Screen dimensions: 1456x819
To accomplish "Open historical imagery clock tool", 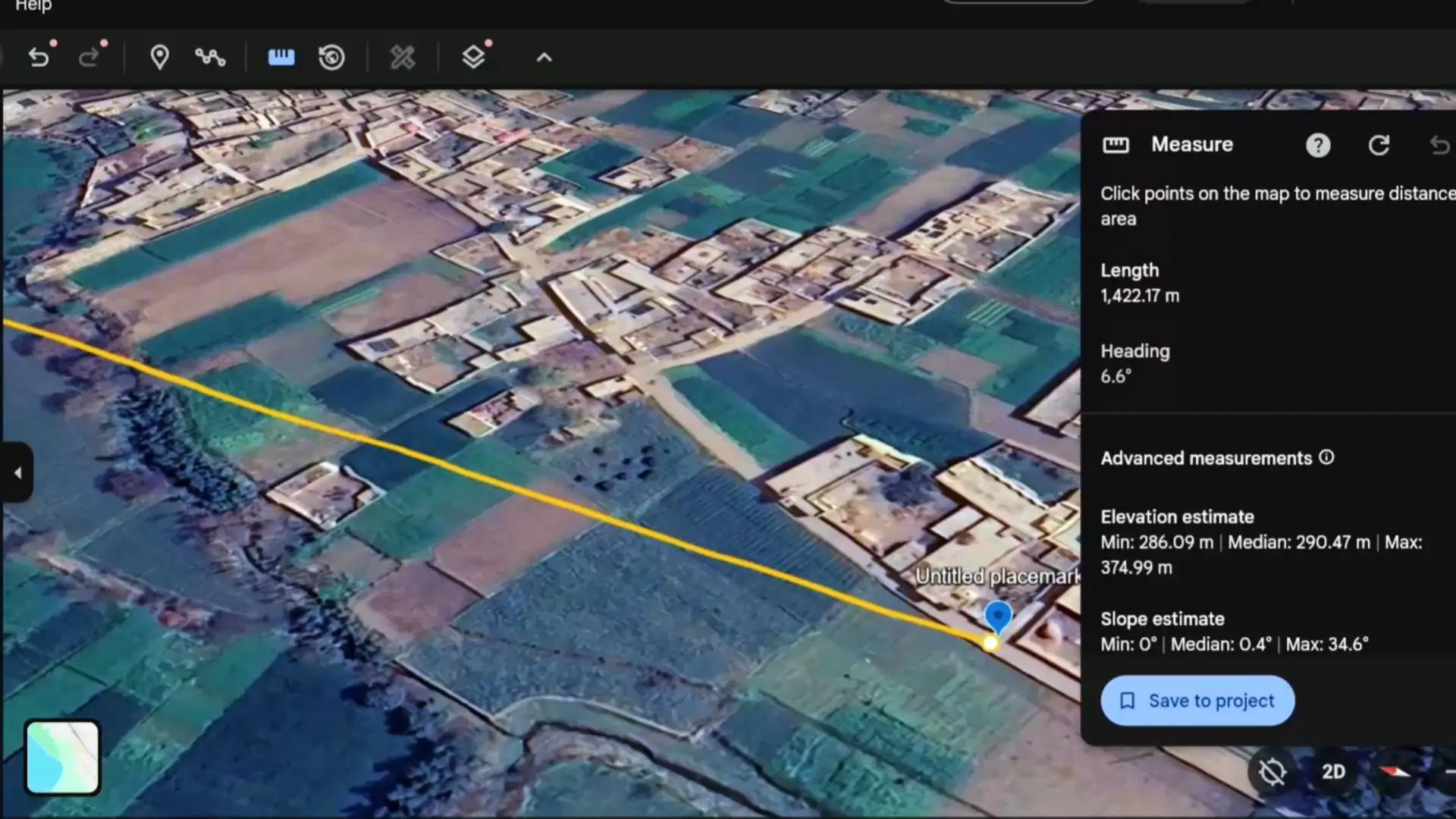I will pyautogui.click(x=331, y=58).
